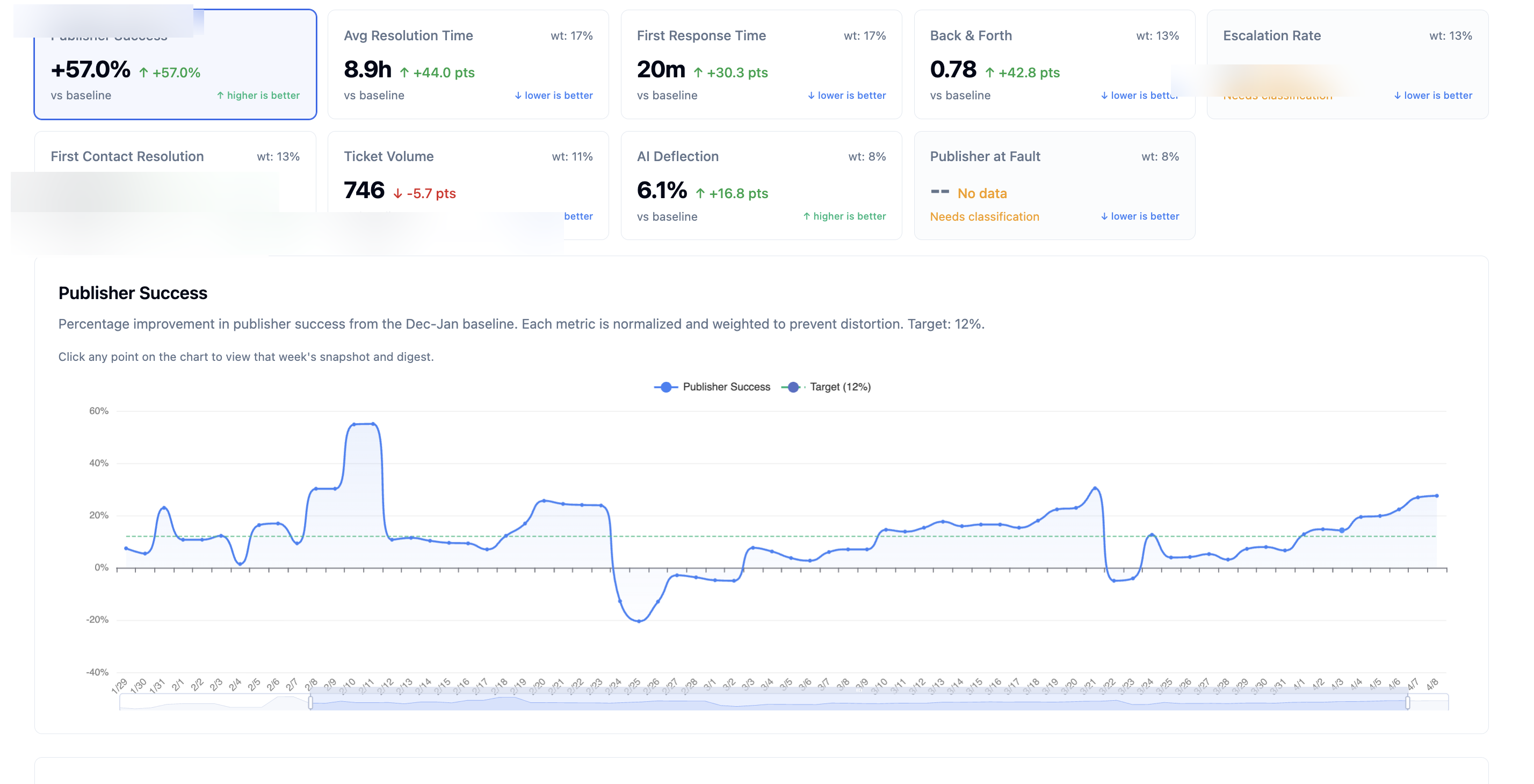Click the 'lower is better' link on Back & Forth
Image resolution: width=1534 pixels, height=784 pixels.
click(x=1140, y=95)
